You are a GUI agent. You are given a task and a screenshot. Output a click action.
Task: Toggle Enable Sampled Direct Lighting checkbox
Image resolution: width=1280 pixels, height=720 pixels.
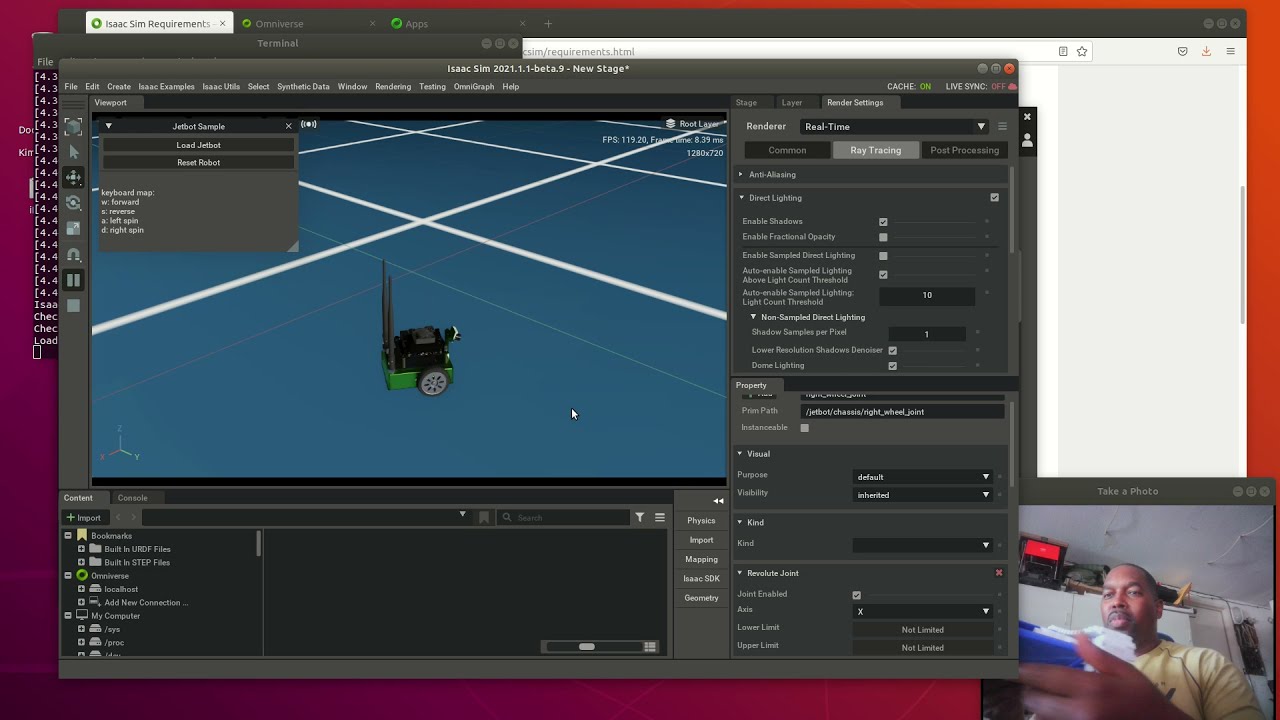tap(883, 256)
